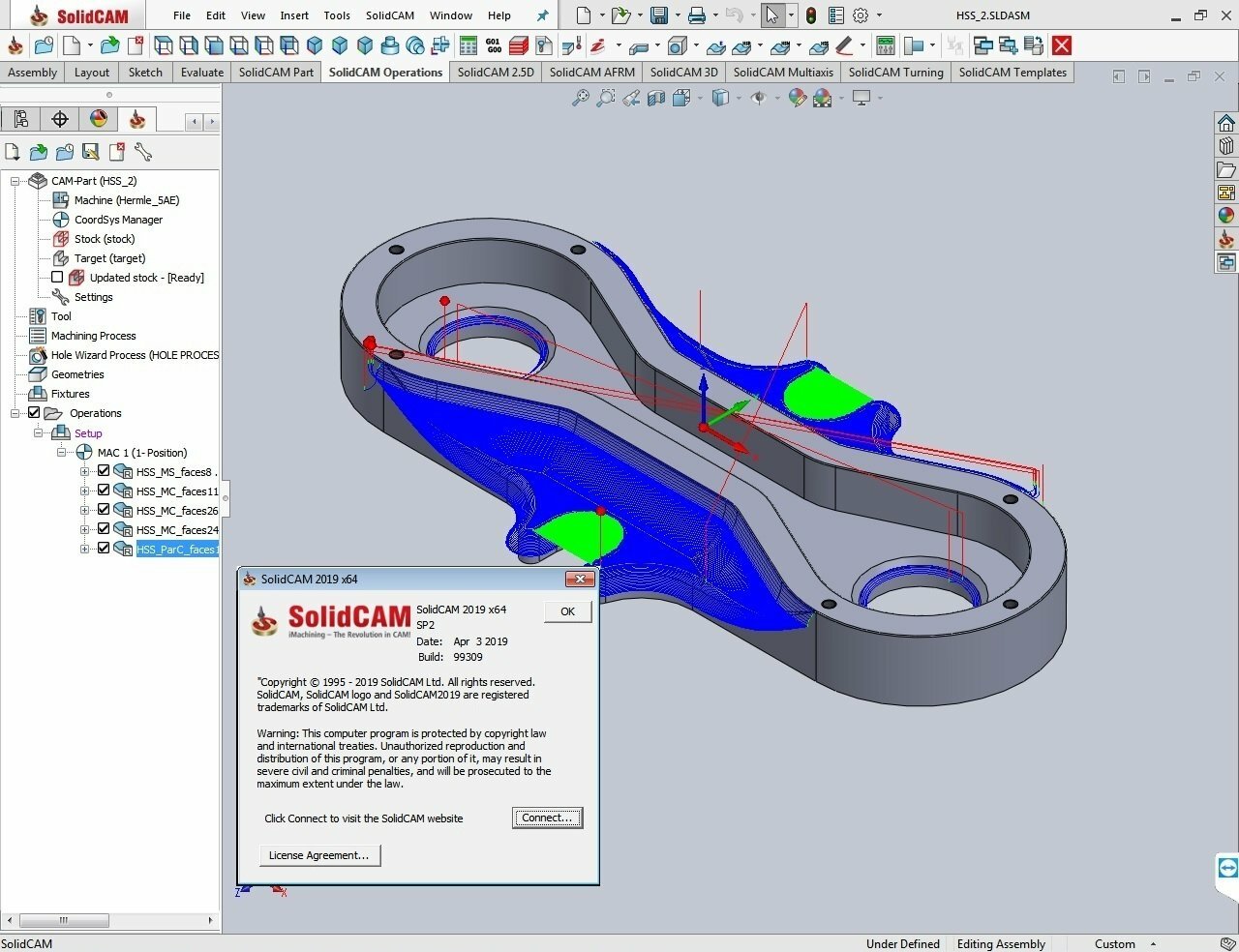Open the G01/G00 G-code generation tool

click(x=495, y=45)
